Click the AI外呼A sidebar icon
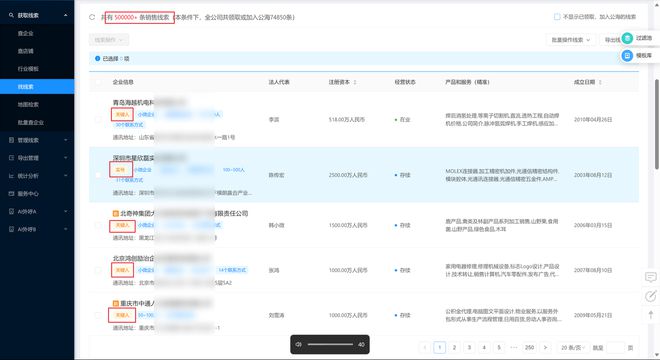660x360 pixels. click(x=11, y=211)
